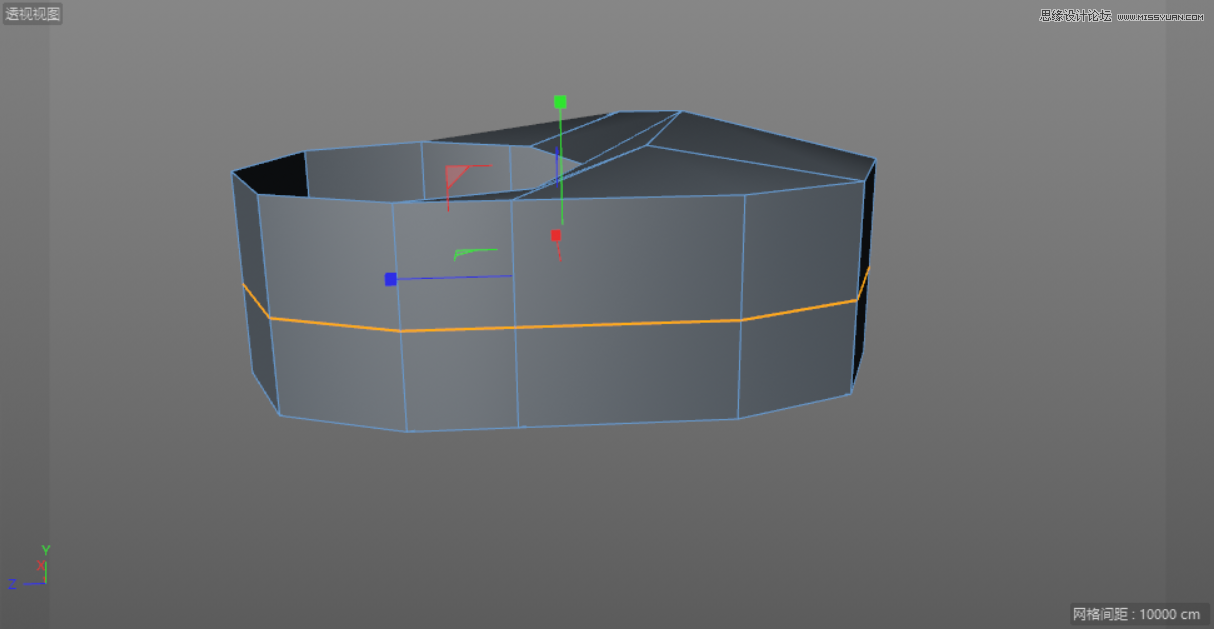Select the blue Z-axis move handle
Viewport: 1214px width, 629px height.
point(389,279)
